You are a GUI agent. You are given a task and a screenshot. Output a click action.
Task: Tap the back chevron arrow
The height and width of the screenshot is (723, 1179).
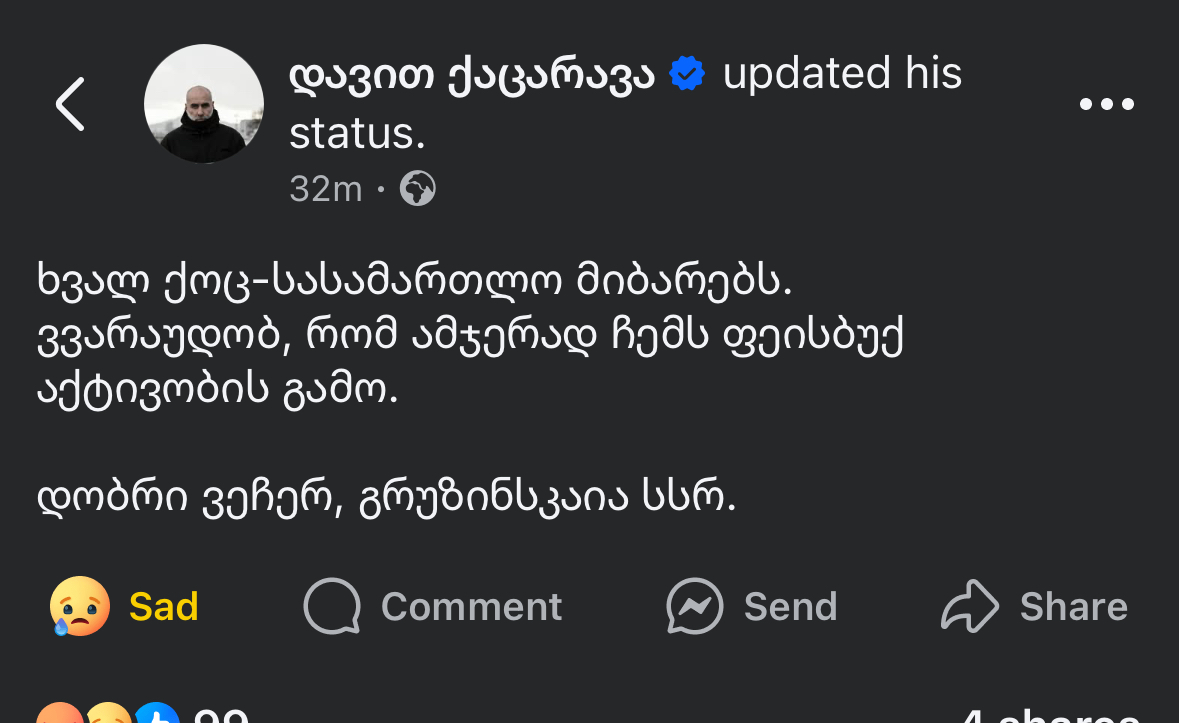pyautogui.click(x=70, y=104)
